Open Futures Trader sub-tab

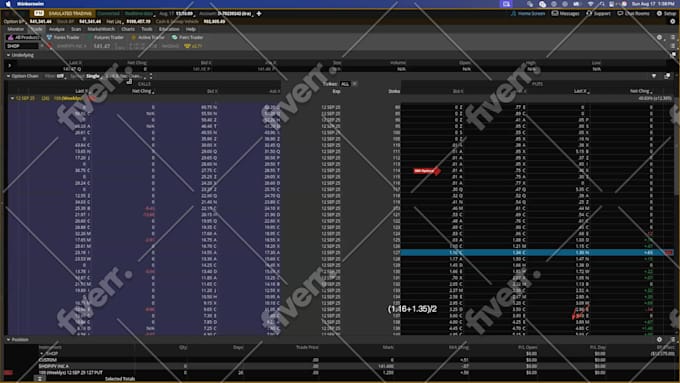click(105, 37)
